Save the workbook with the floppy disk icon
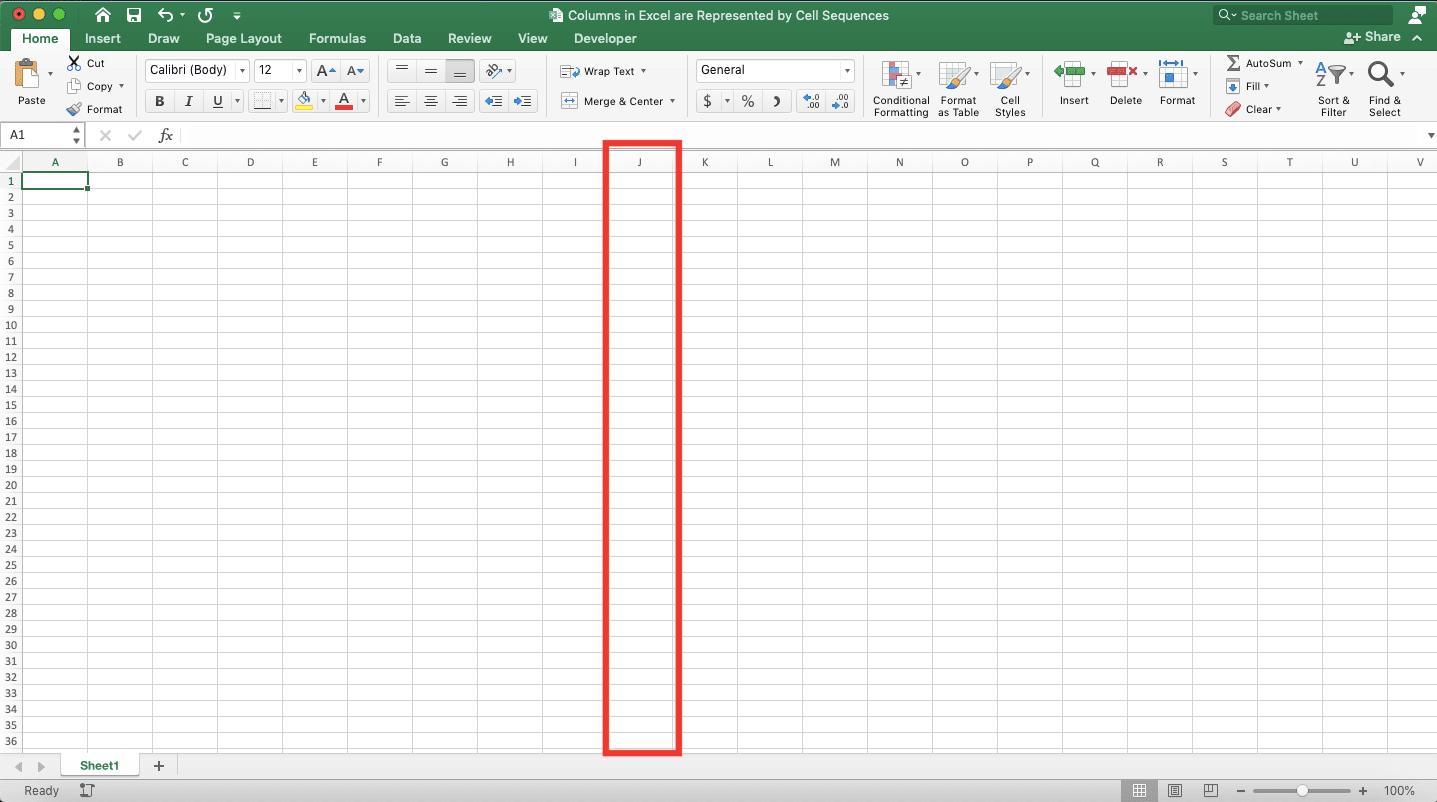Image resolution: width=1437 pixels, height=802 pixels. (x=134, y=15)
